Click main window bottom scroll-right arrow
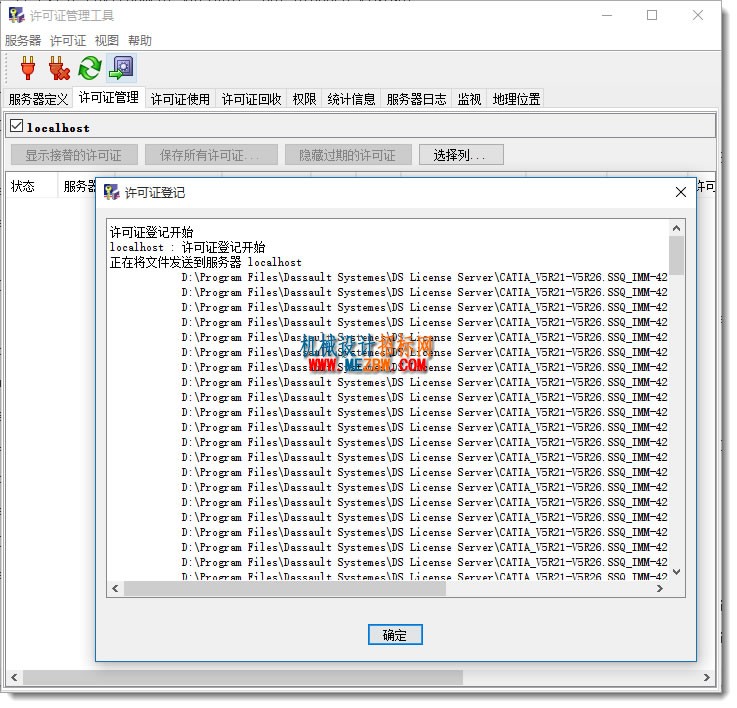 point(707,678)
